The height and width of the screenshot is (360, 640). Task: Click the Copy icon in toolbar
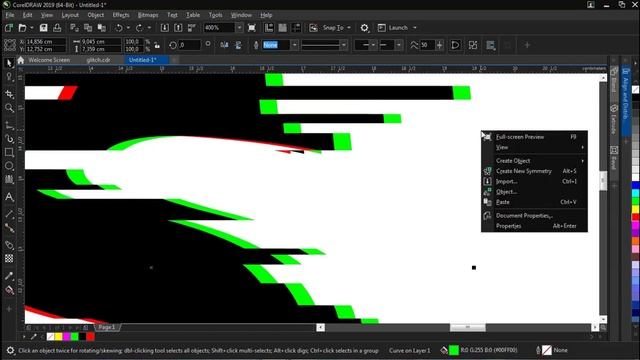[x=88, y=28]
